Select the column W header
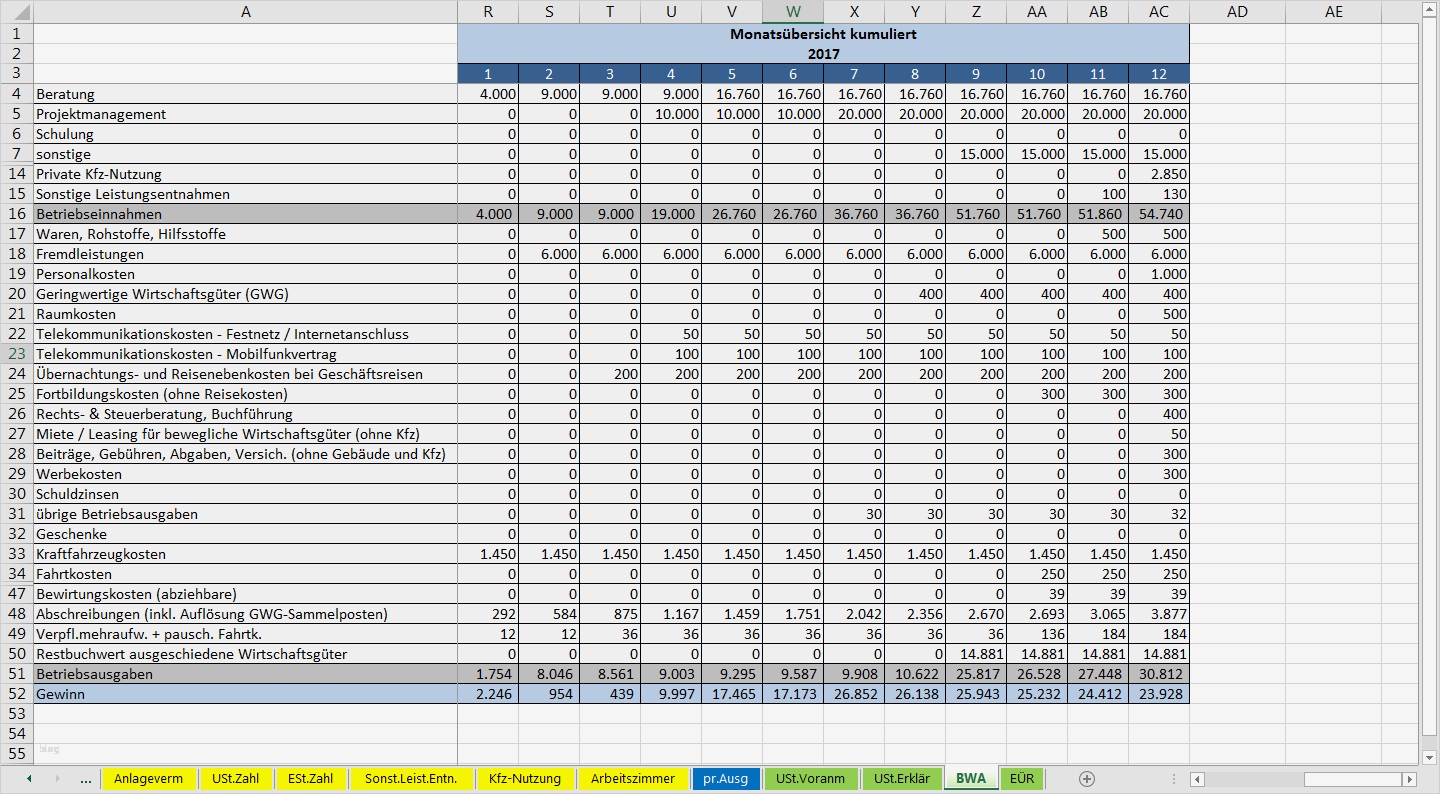This screenshot has height=794, width=1440. [x=792, y=11]
